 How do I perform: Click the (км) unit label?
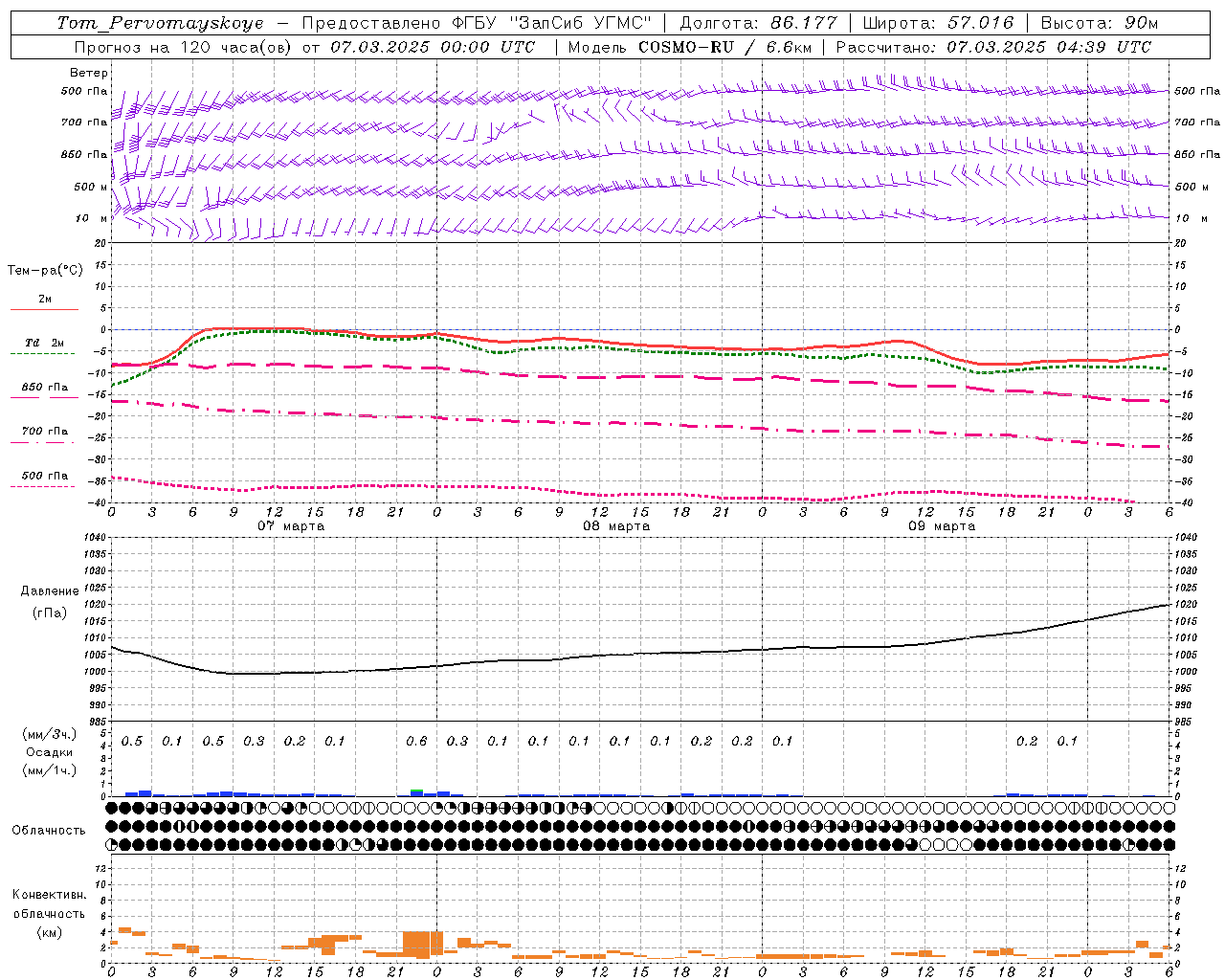49,932
